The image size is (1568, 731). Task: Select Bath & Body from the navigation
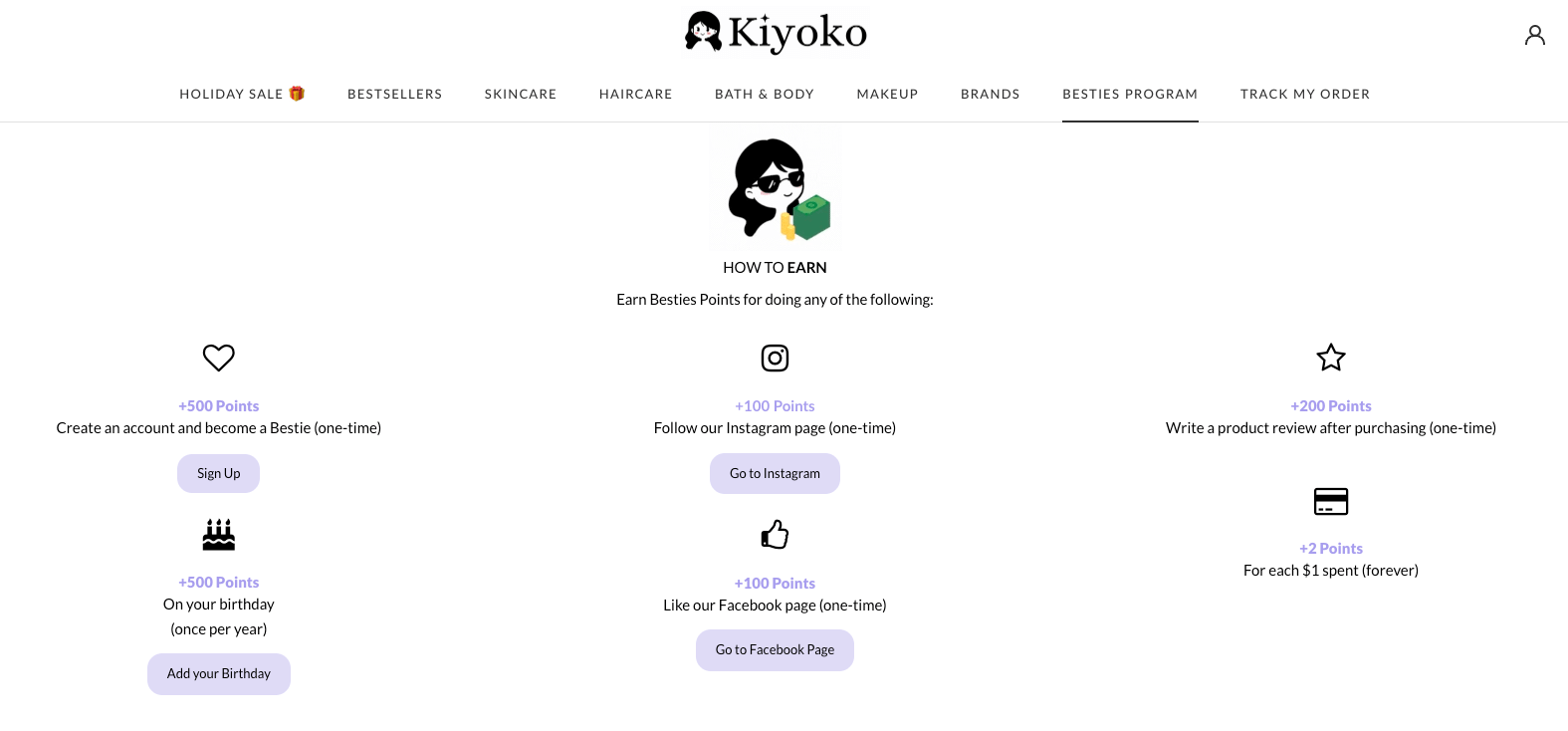[765, 94]
